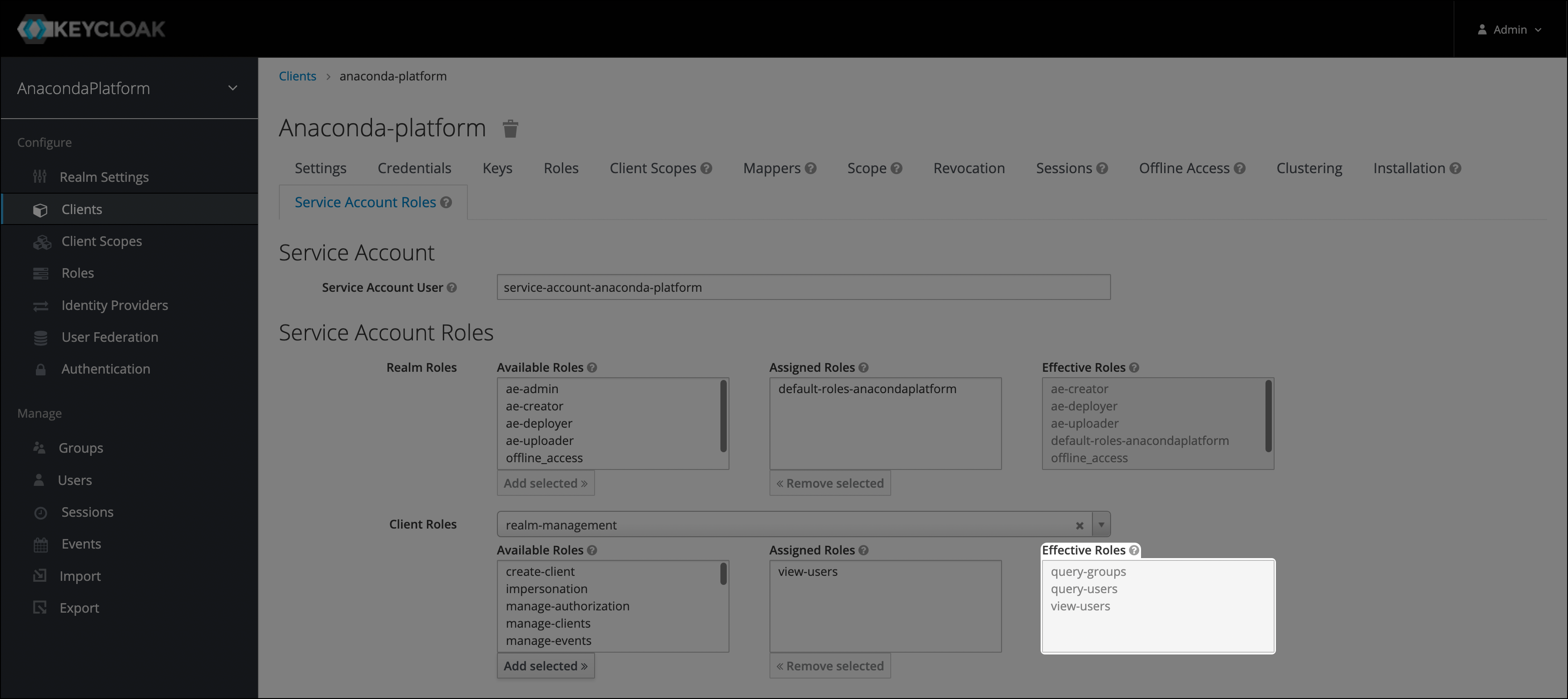Click help icon next to Service Account User
Image resolution: width=1568 pixels, height=699 pixels.
tap(452, 287)
